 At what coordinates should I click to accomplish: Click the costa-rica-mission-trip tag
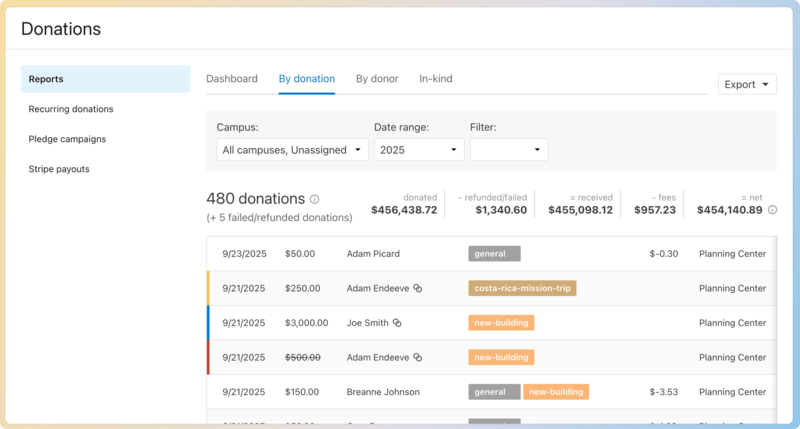(x=522, y=288)
